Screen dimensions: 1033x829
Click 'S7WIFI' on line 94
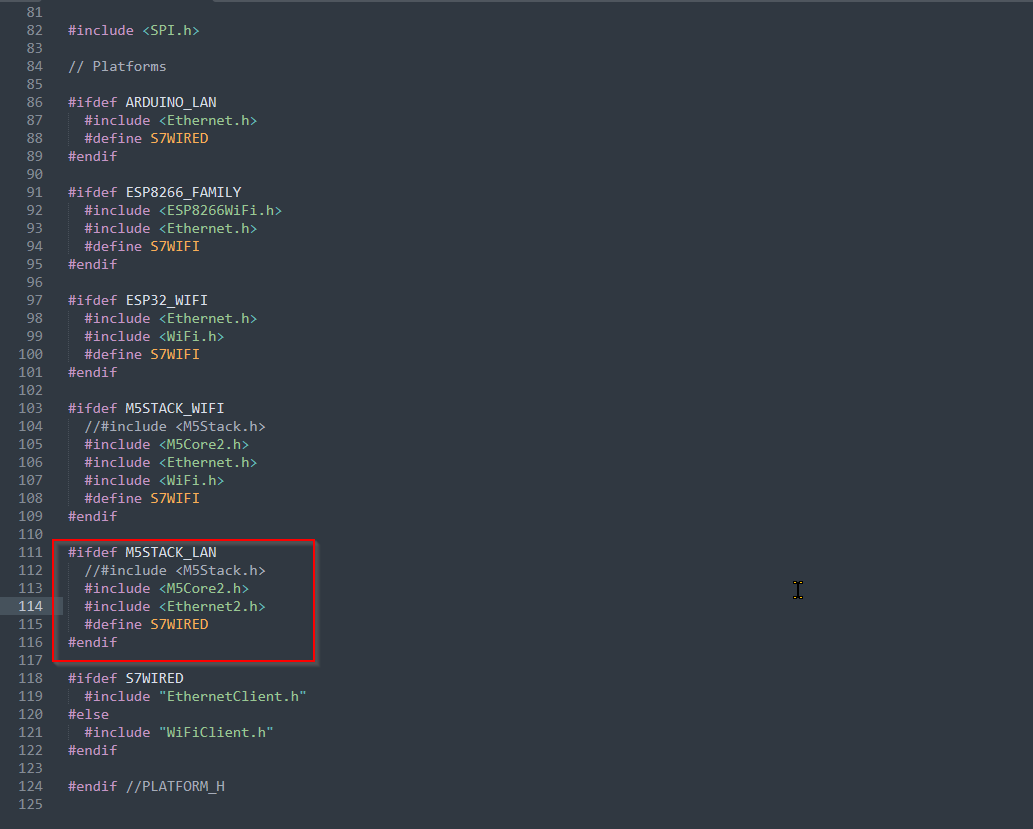[x=175, y=246]
